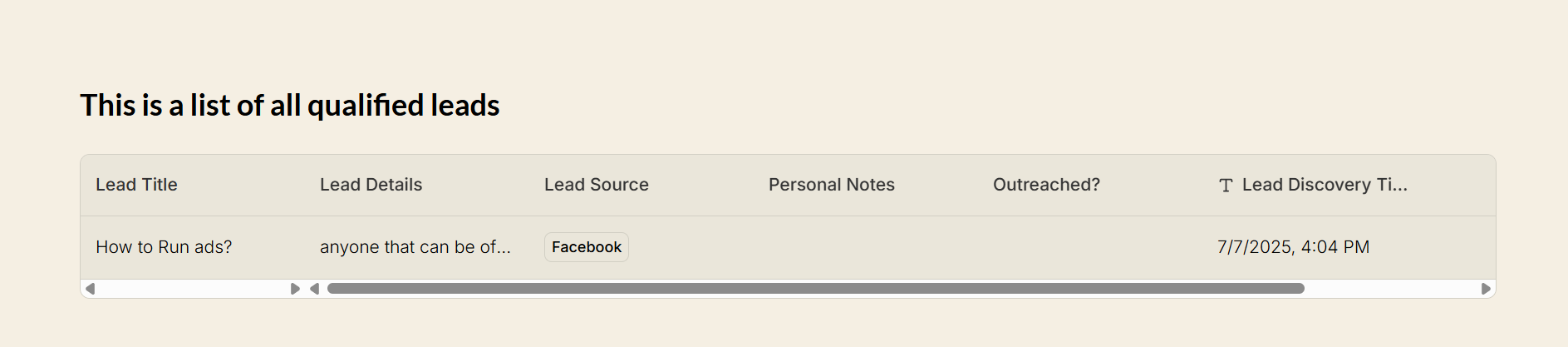This screenshot has height=347, width=1568.
Task: Click left arrow of the main horizontal scrollbar
Action: (x=314, y=289)
